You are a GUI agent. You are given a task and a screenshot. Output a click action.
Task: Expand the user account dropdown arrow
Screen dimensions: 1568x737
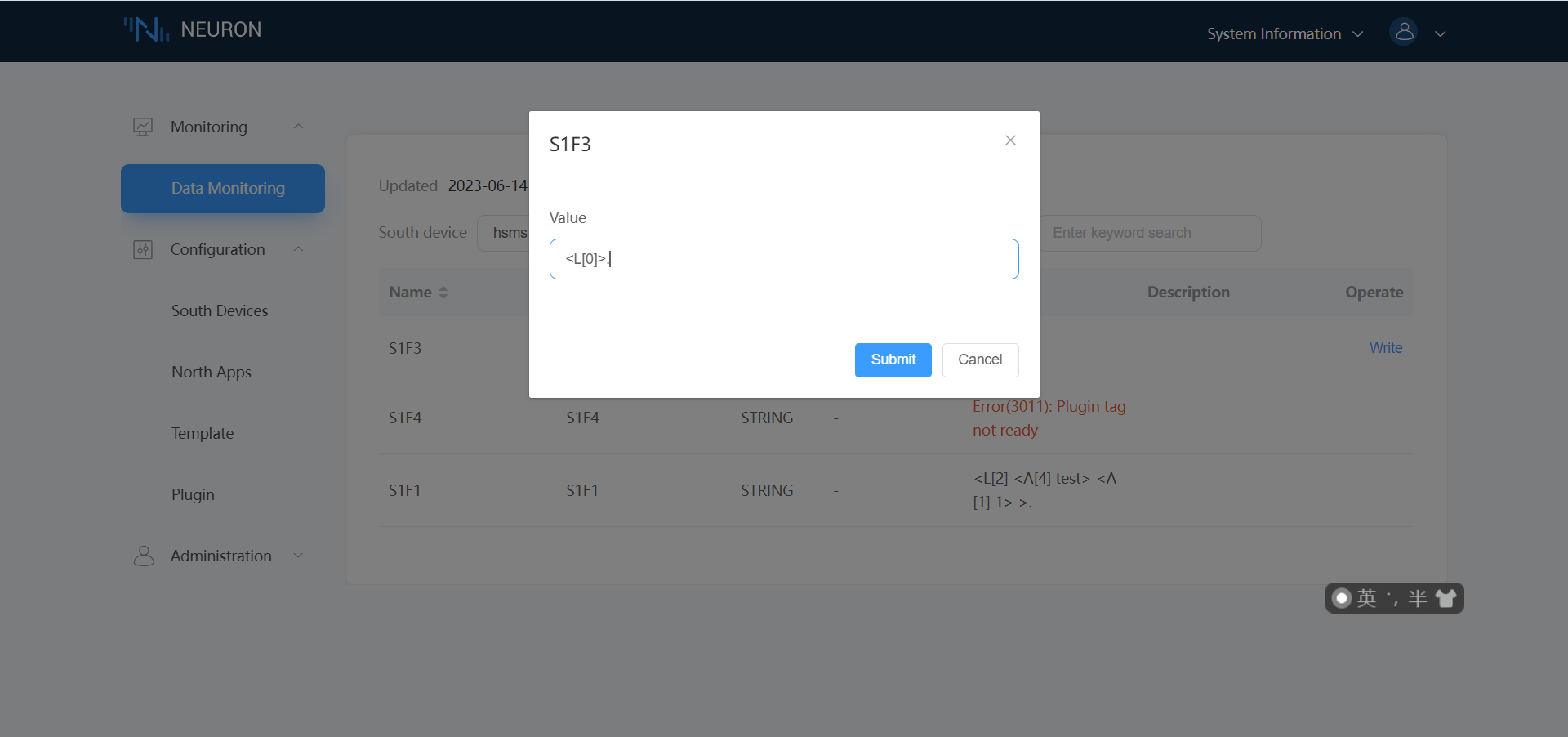click(x=1441, y=33)
